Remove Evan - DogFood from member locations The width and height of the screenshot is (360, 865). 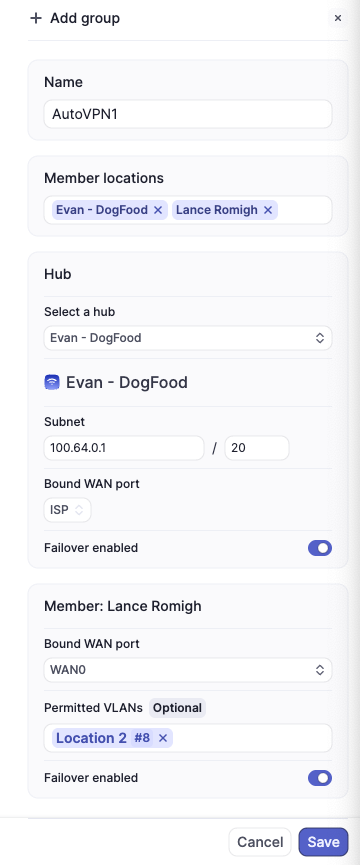158,210
